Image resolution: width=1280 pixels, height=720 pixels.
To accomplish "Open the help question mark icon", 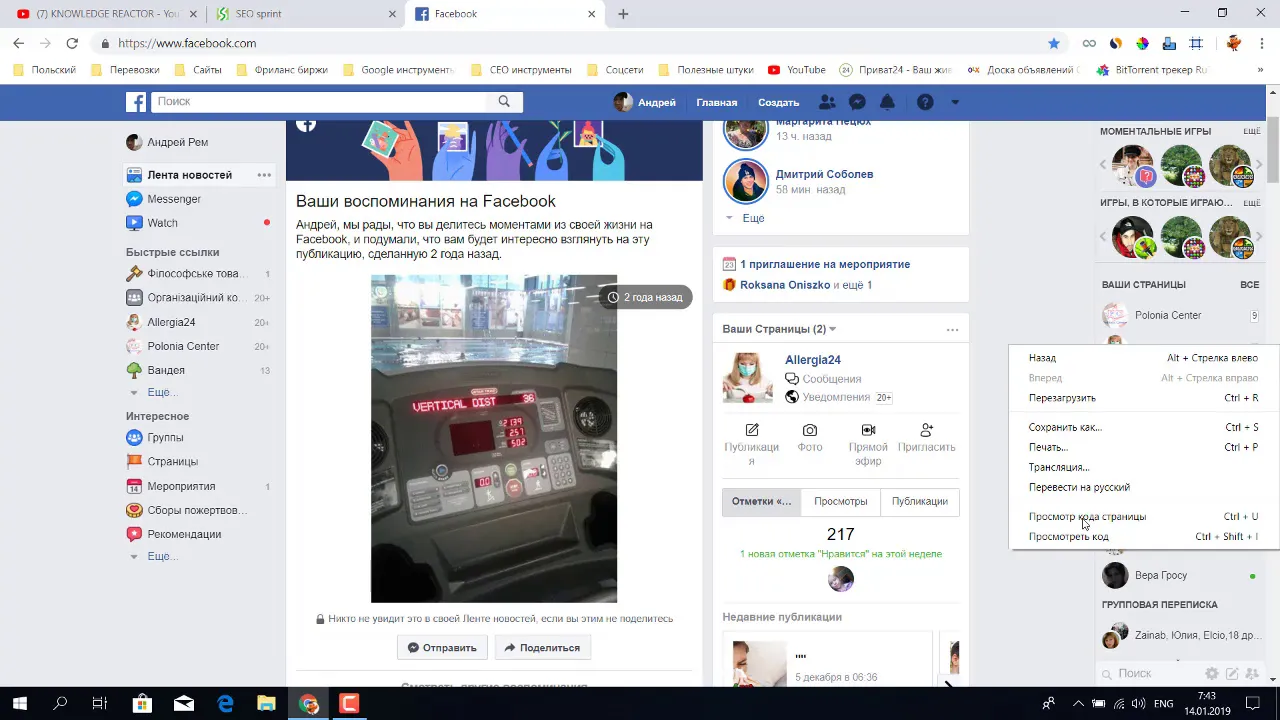I will [925, 102].
